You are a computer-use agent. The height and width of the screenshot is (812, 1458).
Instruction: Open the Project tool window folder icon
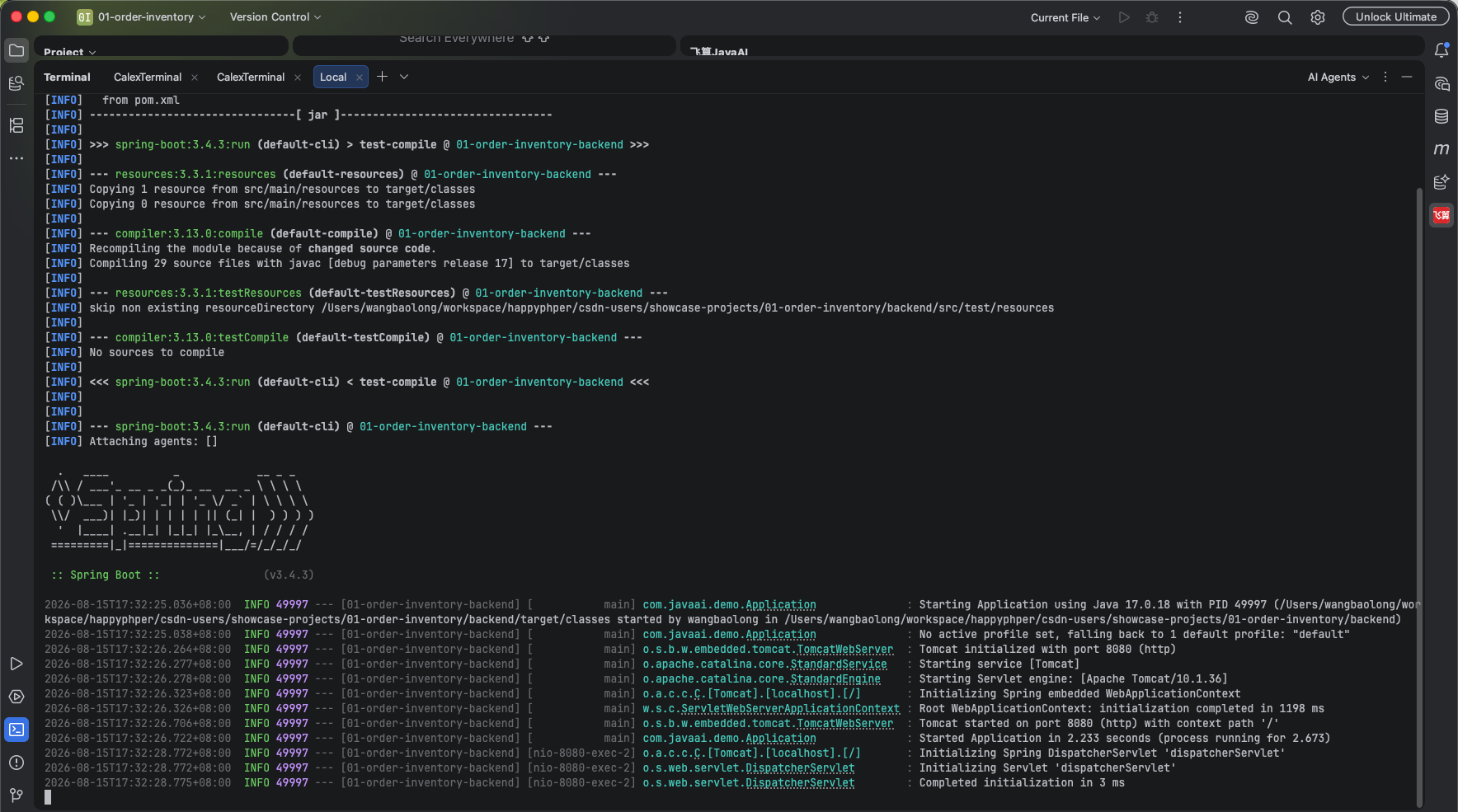pyautogui.click(x=16, y=50)
